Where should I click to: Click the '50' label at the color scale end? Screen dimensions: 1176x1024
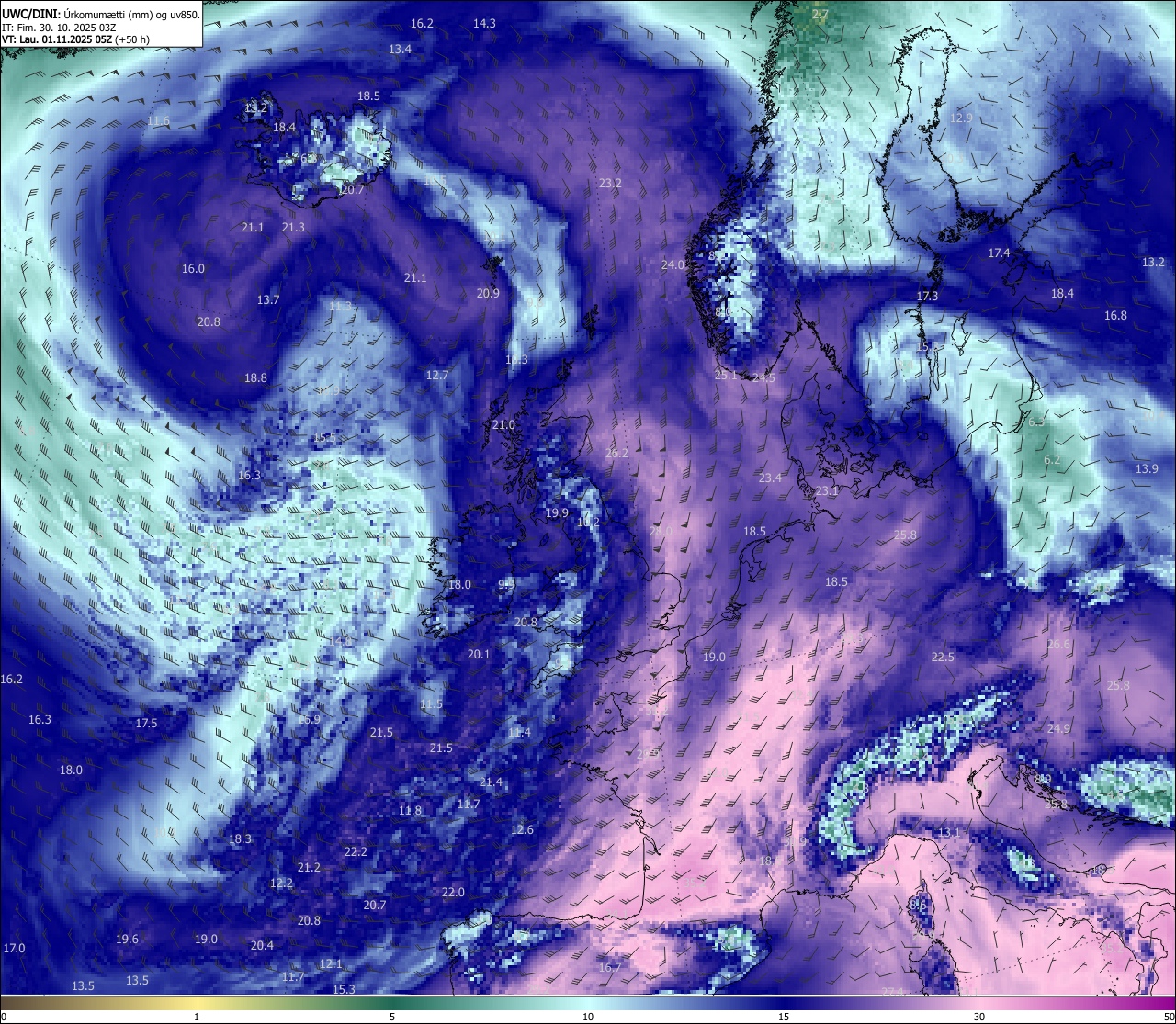[1169, 1017]
